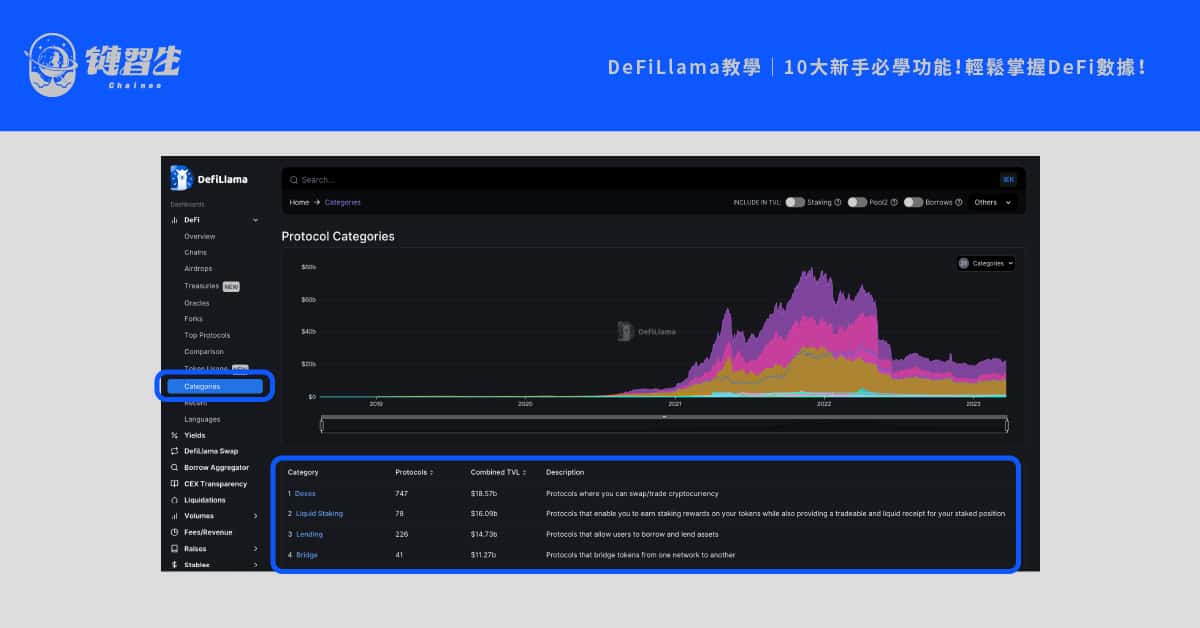Enable the Staking toggle in Include in TVL

coord(795,202)
